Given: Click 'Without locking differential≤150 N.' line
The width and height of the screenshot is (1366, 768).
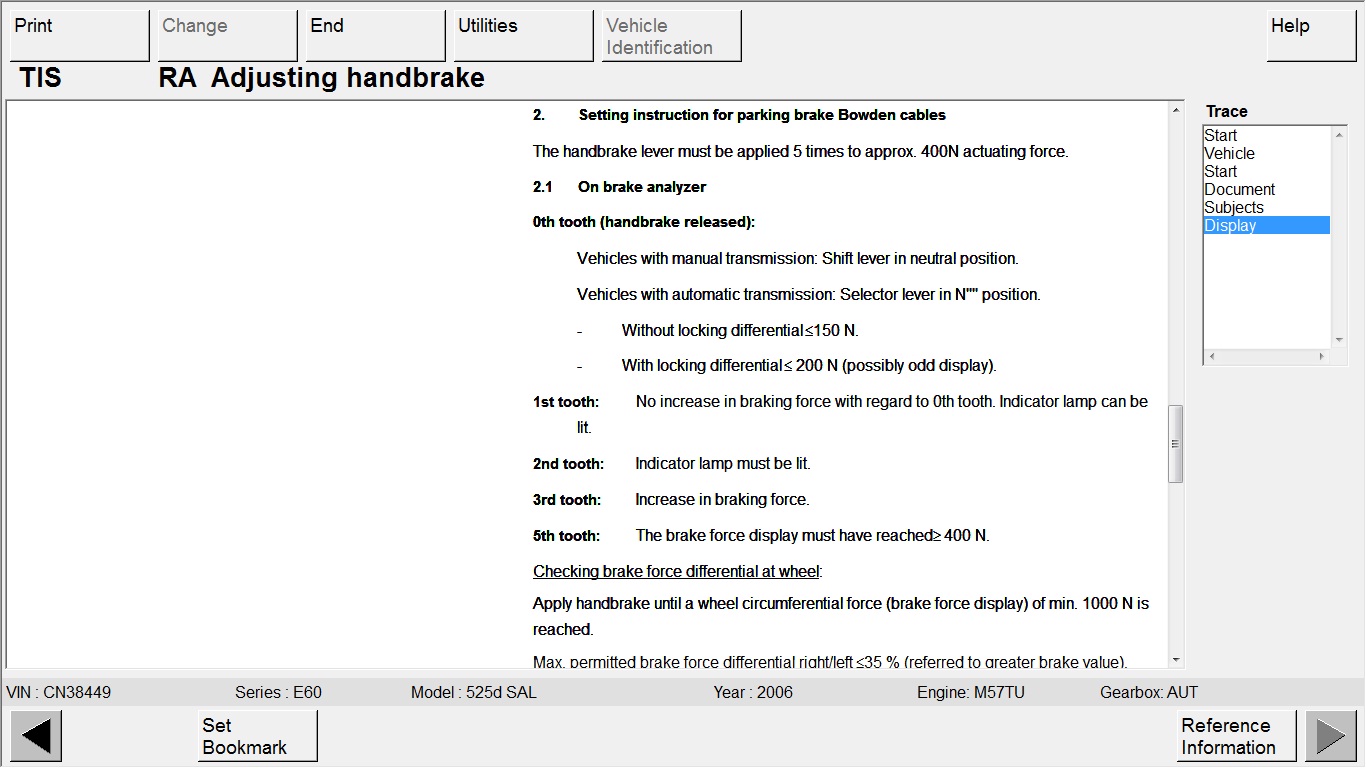Looking at the screenshot, I should point(740,330).
